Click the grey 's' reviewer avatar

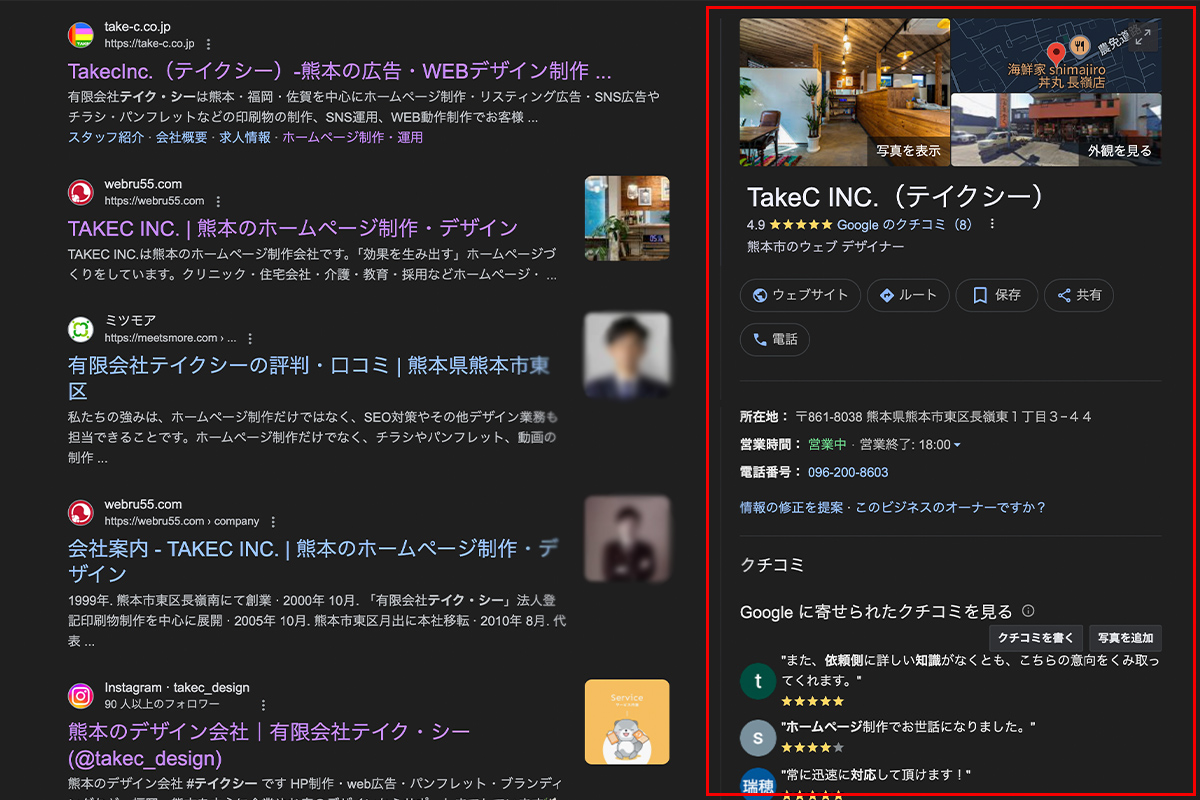pyautogui.click(x=758, y=737)
